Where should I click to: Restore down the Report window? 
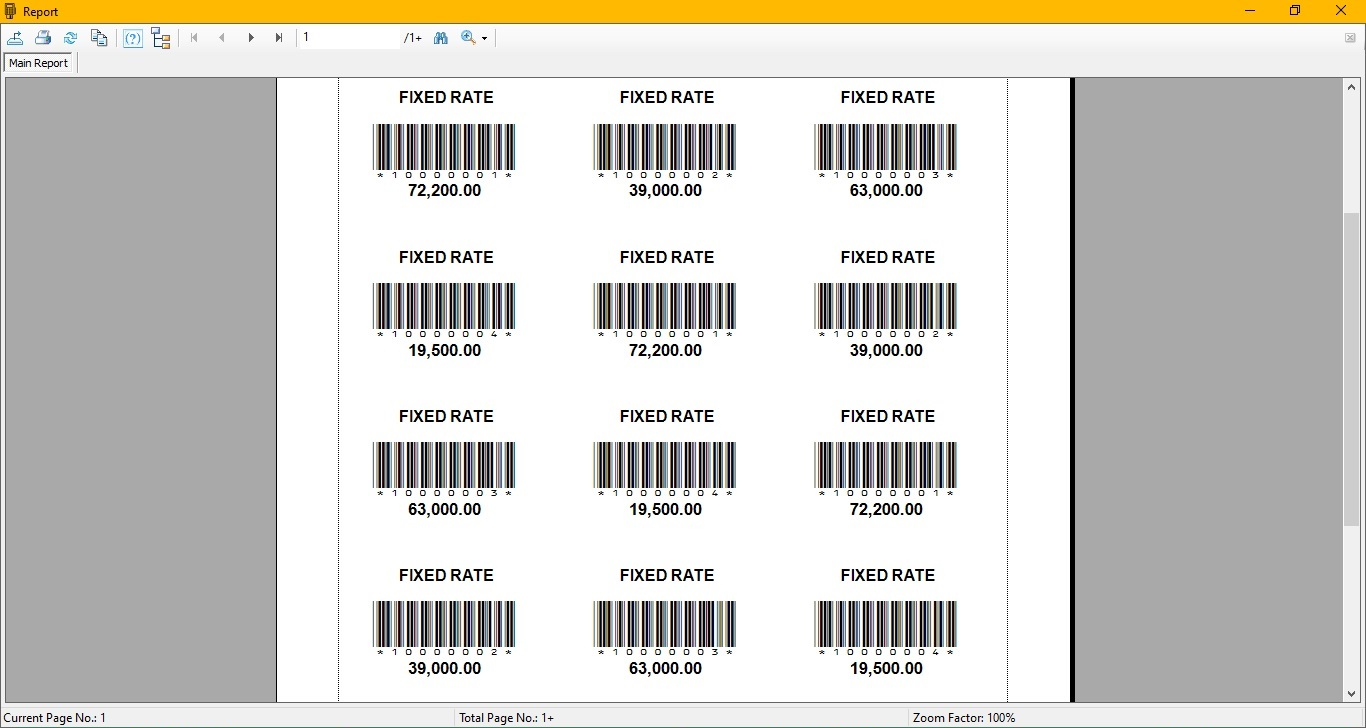tap(1295, 11)
